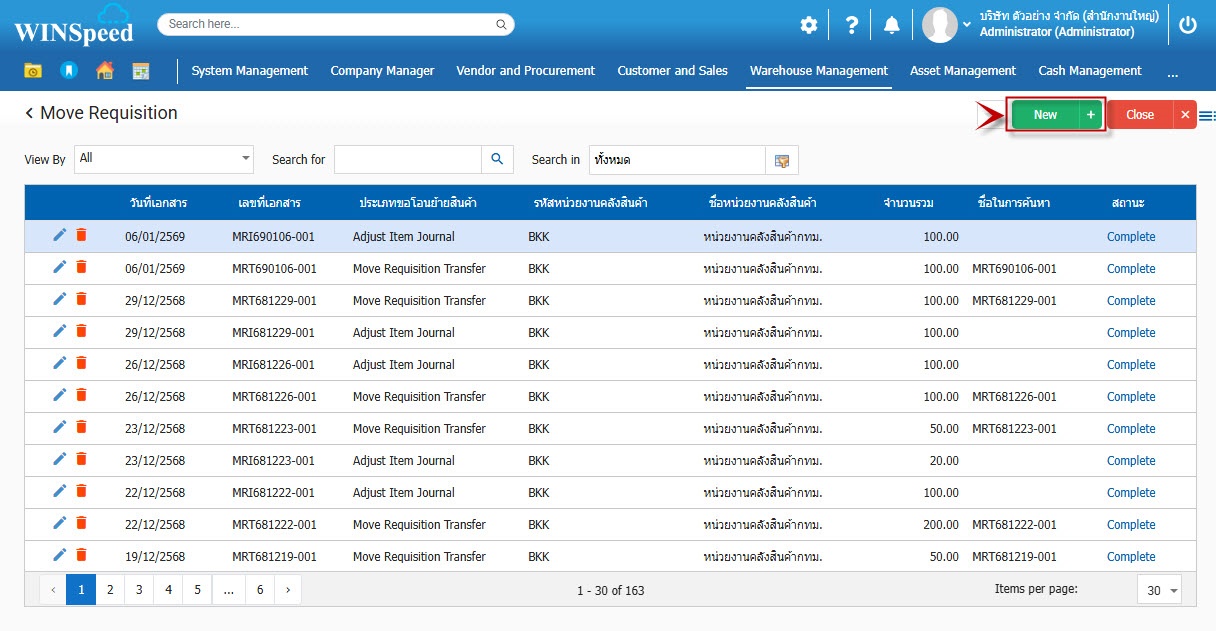Open the Asset Management menu

[962, 71]
